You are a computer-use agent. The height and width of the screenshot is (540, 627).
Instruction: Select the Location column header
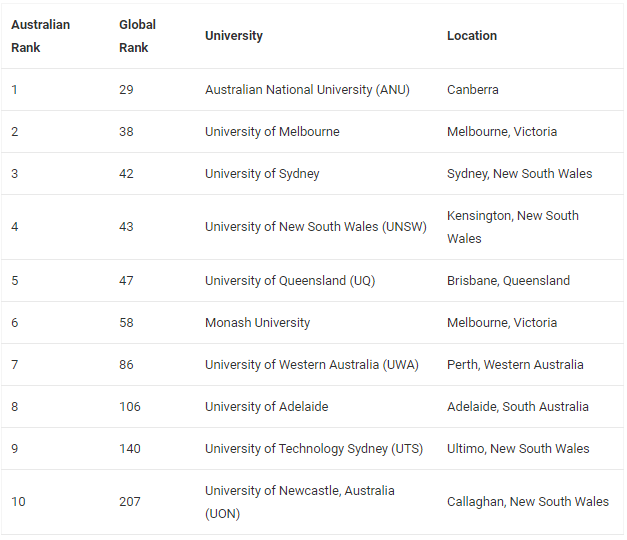point(472,36)
